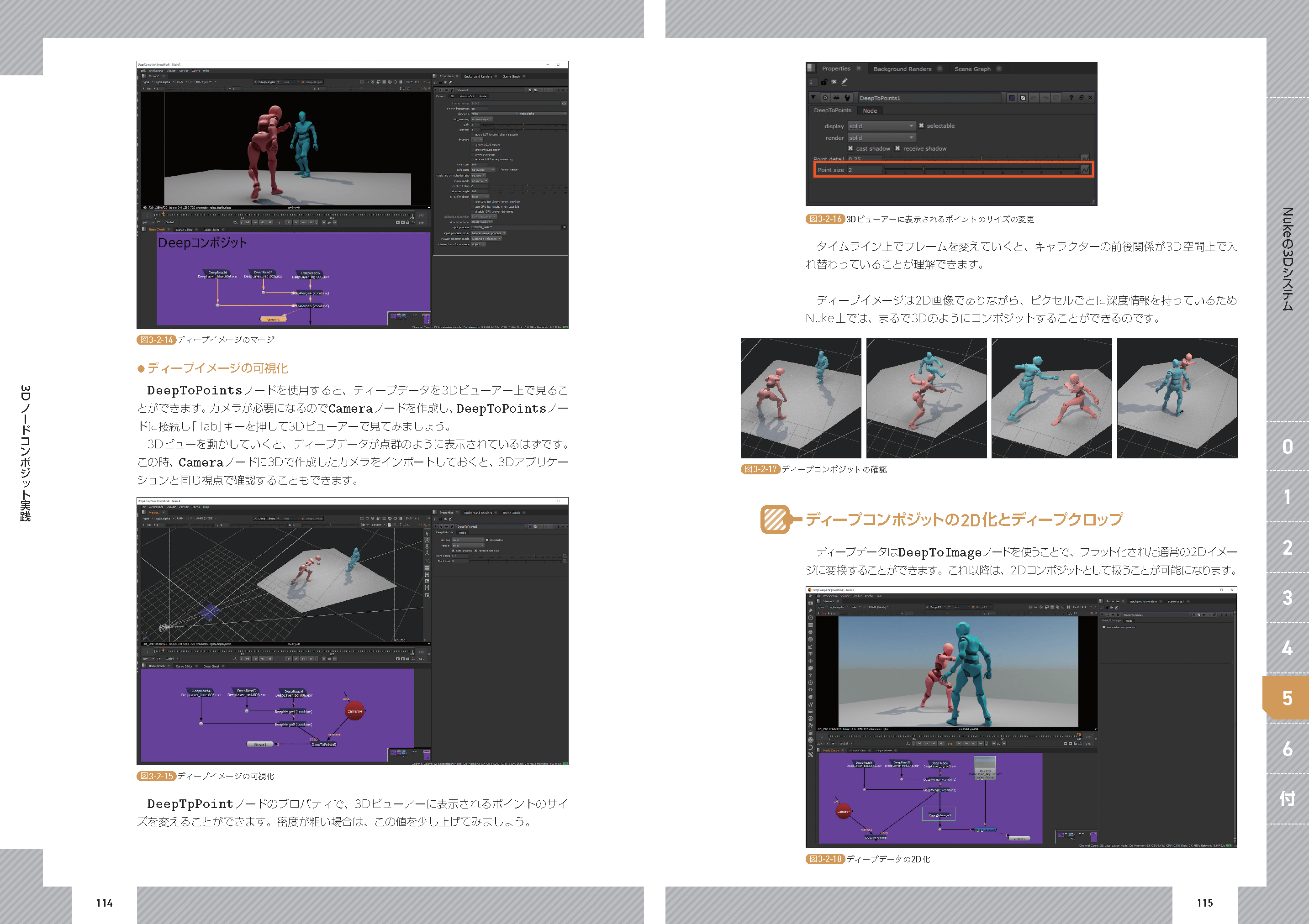
Task: Click the center node circle icon
Action: 825,98
